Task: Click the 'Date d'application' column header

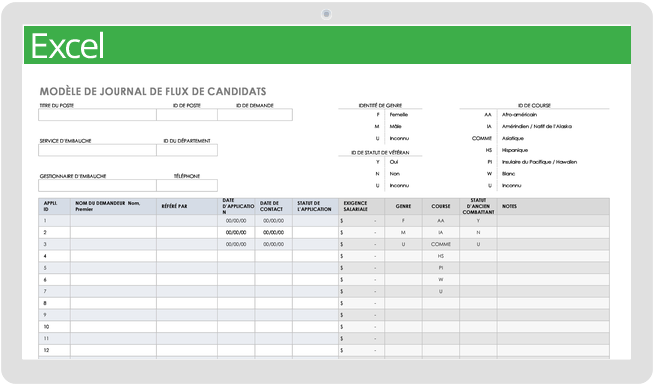Action: (x=236, y=206)
